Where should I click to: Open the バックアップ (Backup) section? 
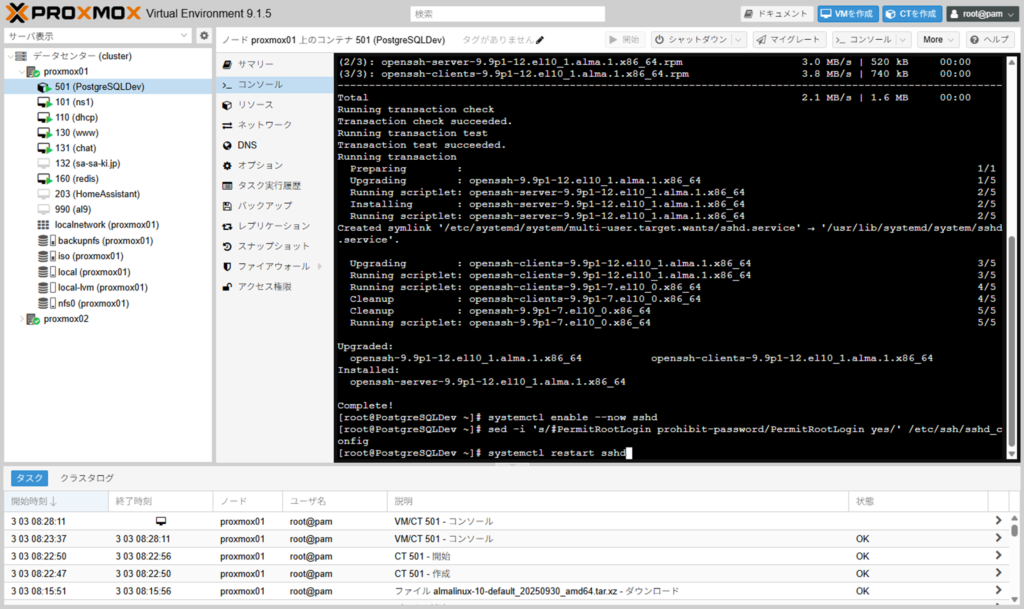[x=264, y=205]
